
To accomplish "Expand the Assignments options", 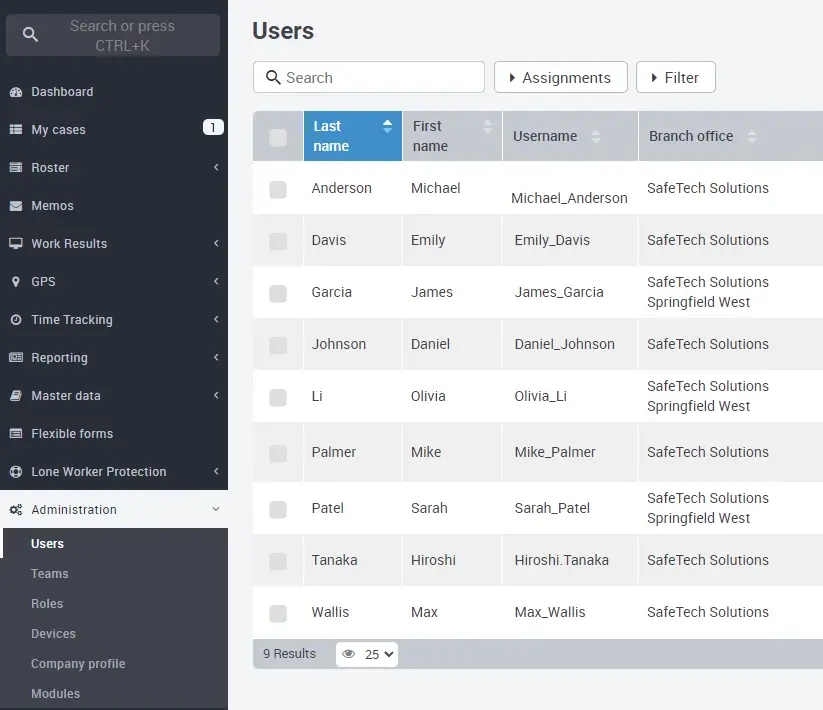I will coord(560,78).
